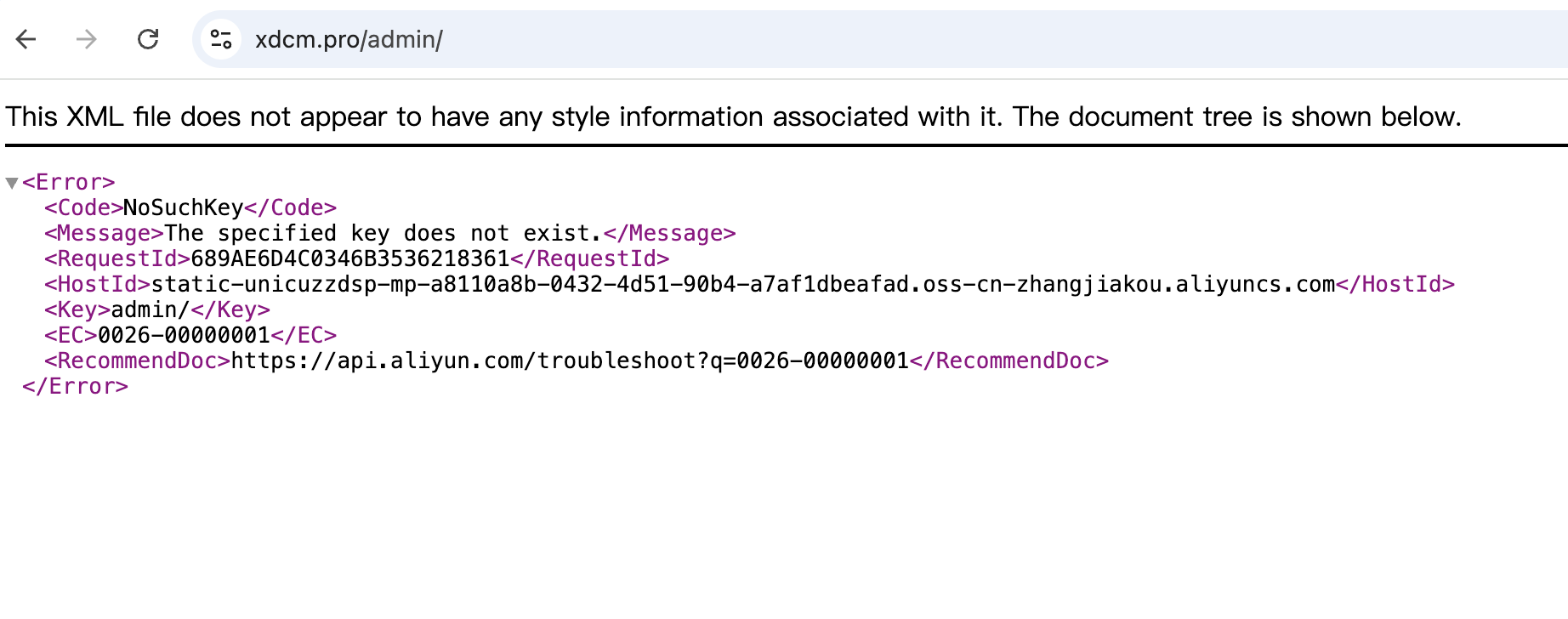
Task: Click the closing </HostId> tag
Action: [1395, 285]
